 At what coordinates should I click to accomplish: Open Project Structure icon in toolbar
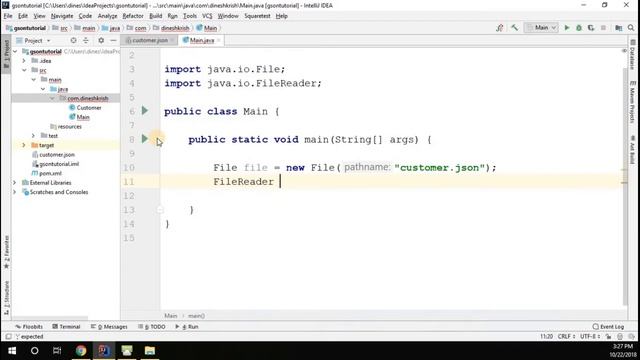point(619,28)
